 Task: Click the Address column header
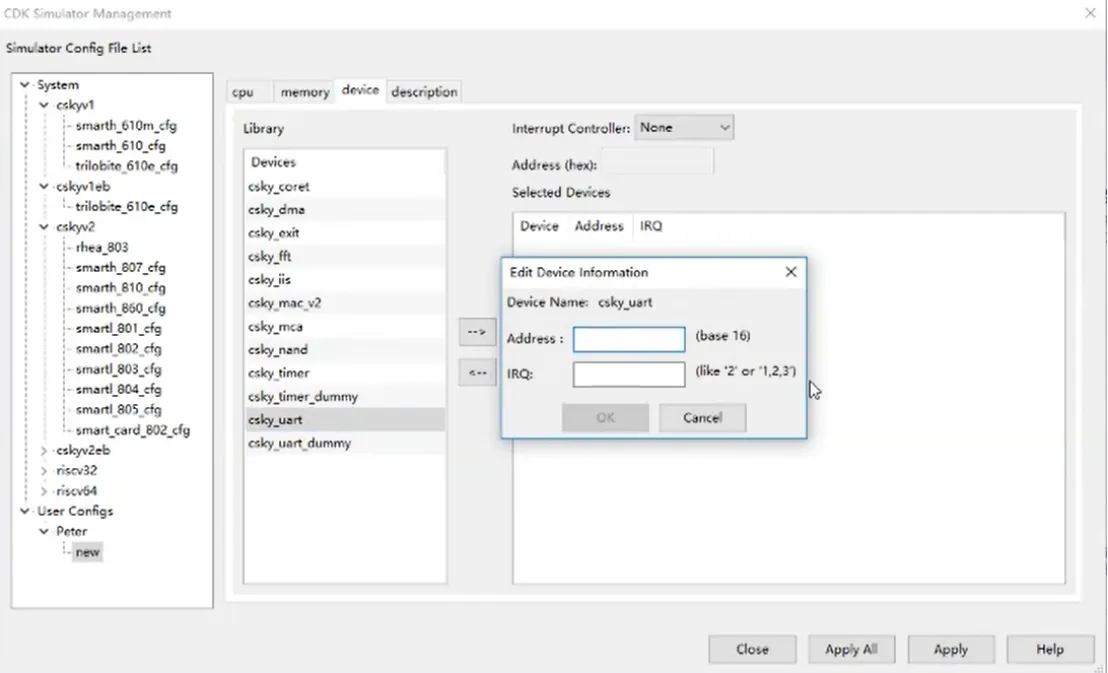tap(599, 226)
